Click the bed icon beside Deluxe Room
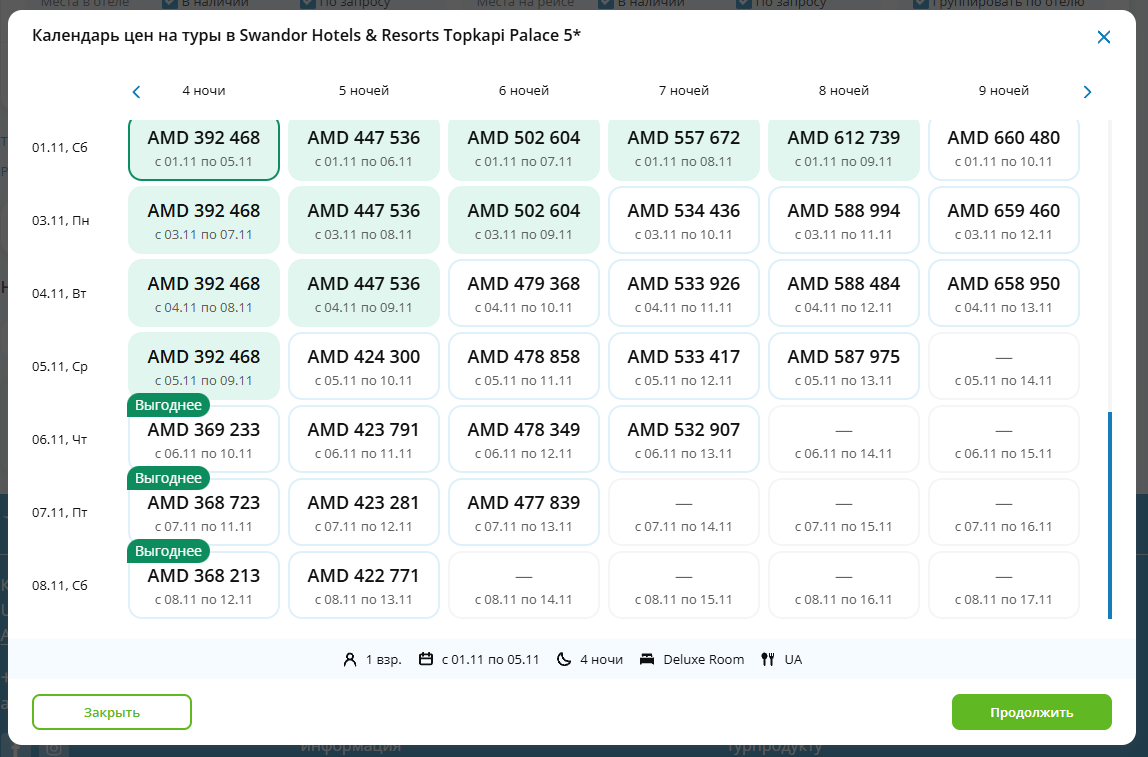1148x757 pixels. coord(647,659)
